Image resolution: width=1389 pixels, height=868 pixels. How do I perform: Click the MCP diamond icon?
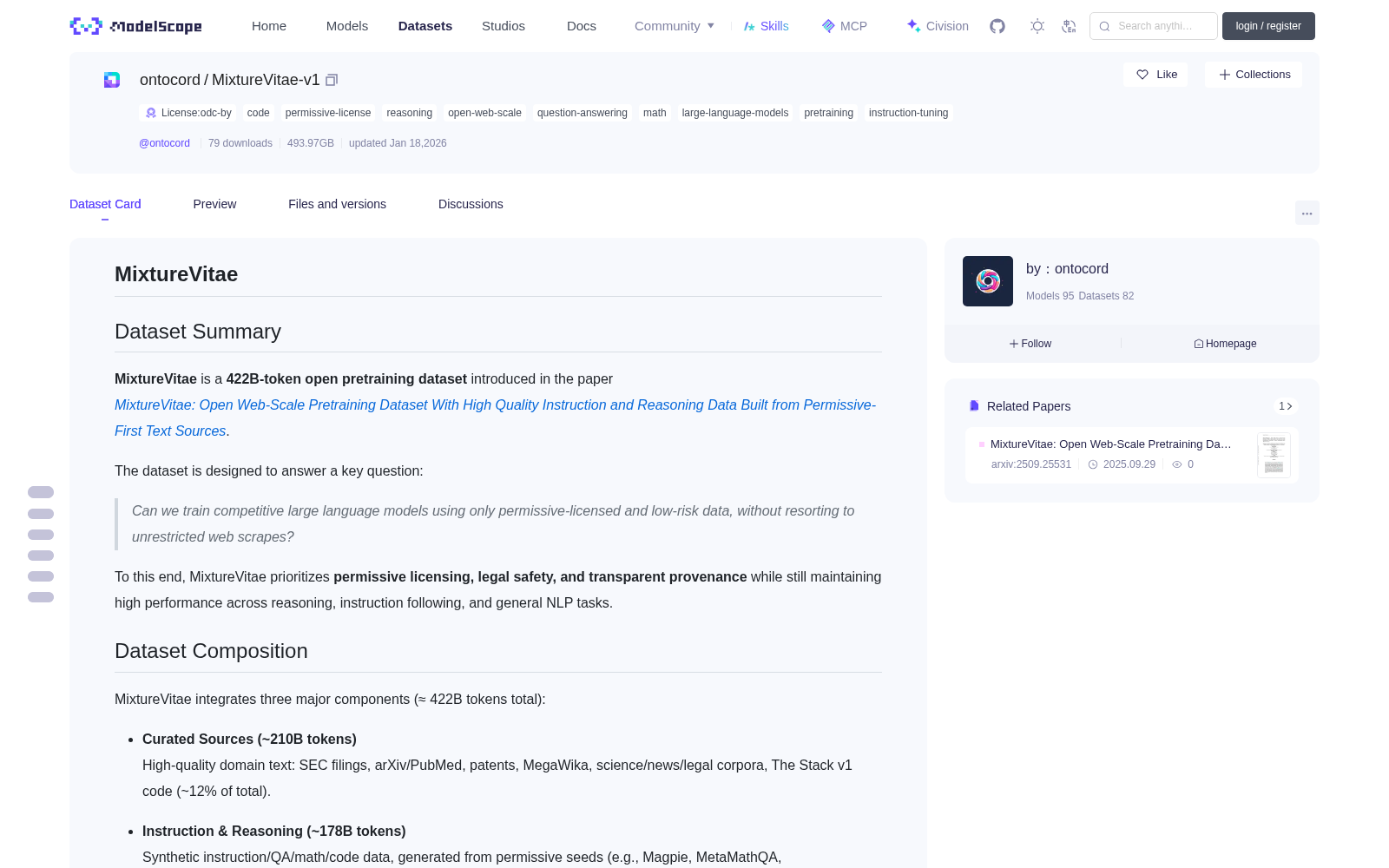coord(828,26)
